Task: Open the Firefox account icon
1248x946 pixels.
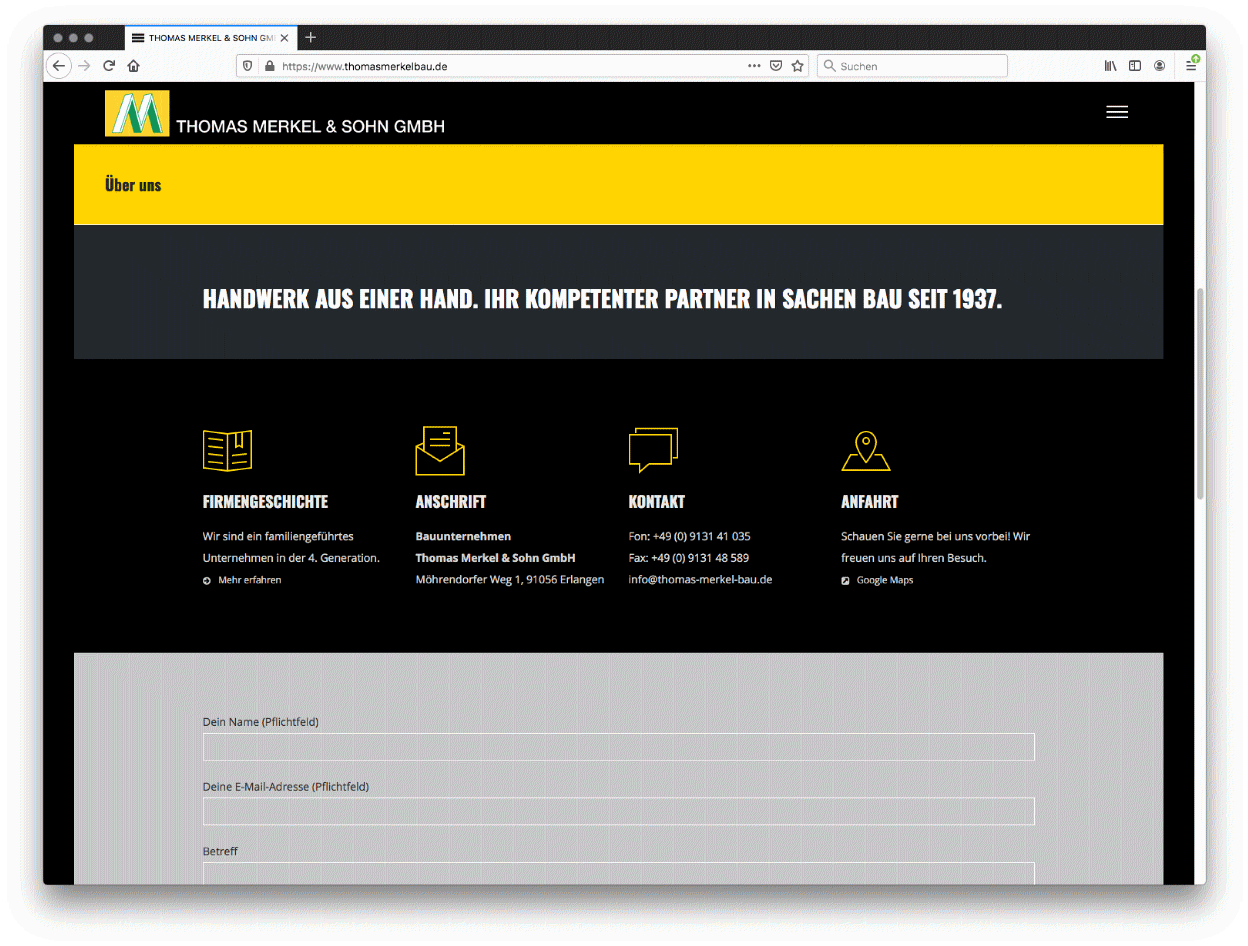Action: point(1159,66)
